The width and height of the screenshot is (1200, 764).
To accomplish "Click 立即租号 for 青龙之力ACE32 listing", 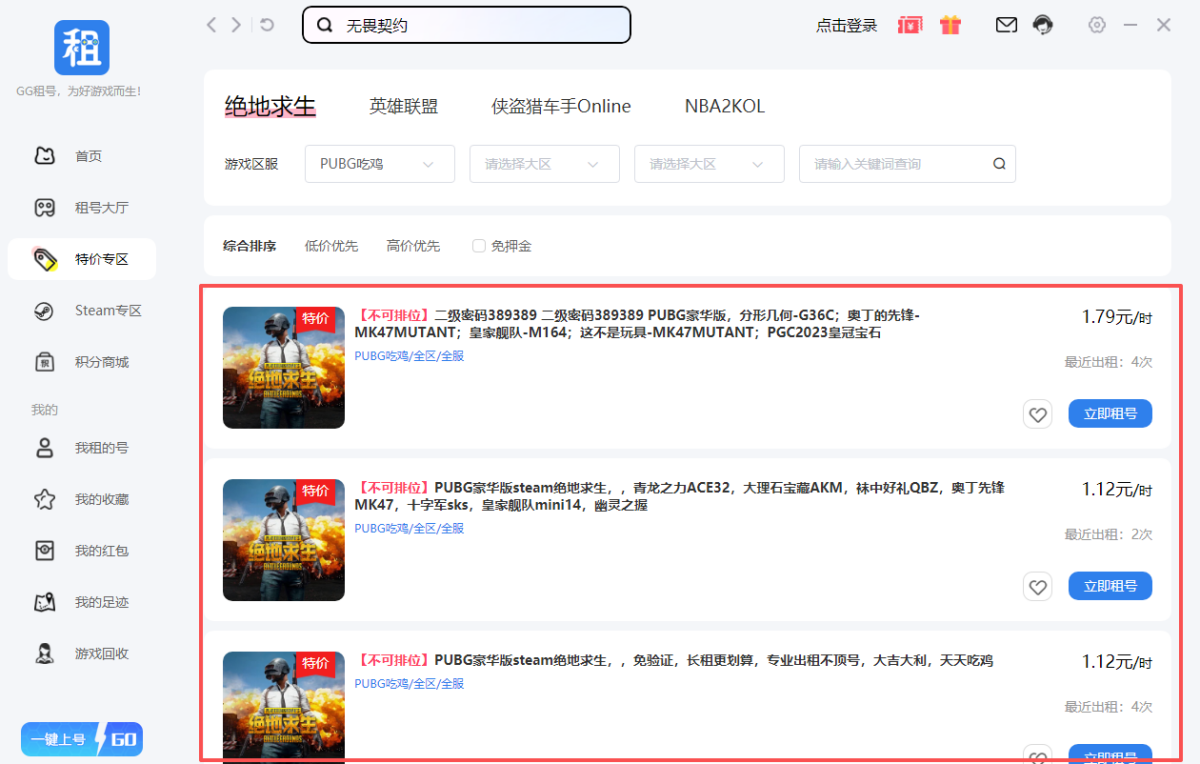I will (1110, 586).
